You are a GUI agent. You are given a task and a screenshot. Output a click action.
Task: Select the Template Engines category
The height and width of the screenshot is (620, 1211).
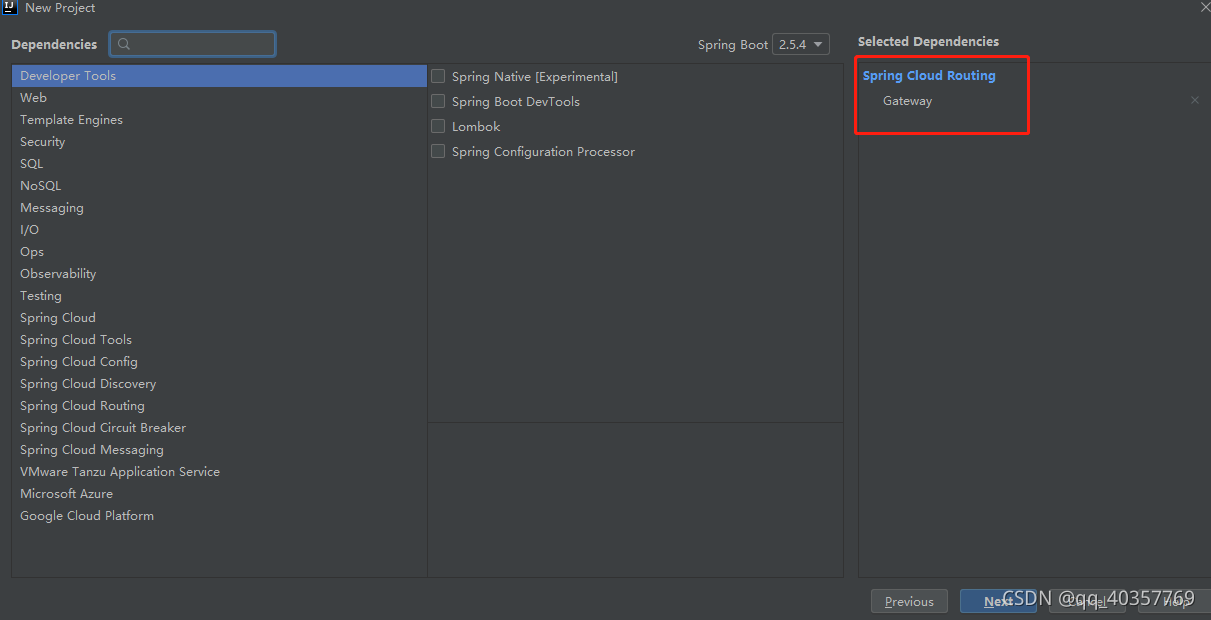219,120
